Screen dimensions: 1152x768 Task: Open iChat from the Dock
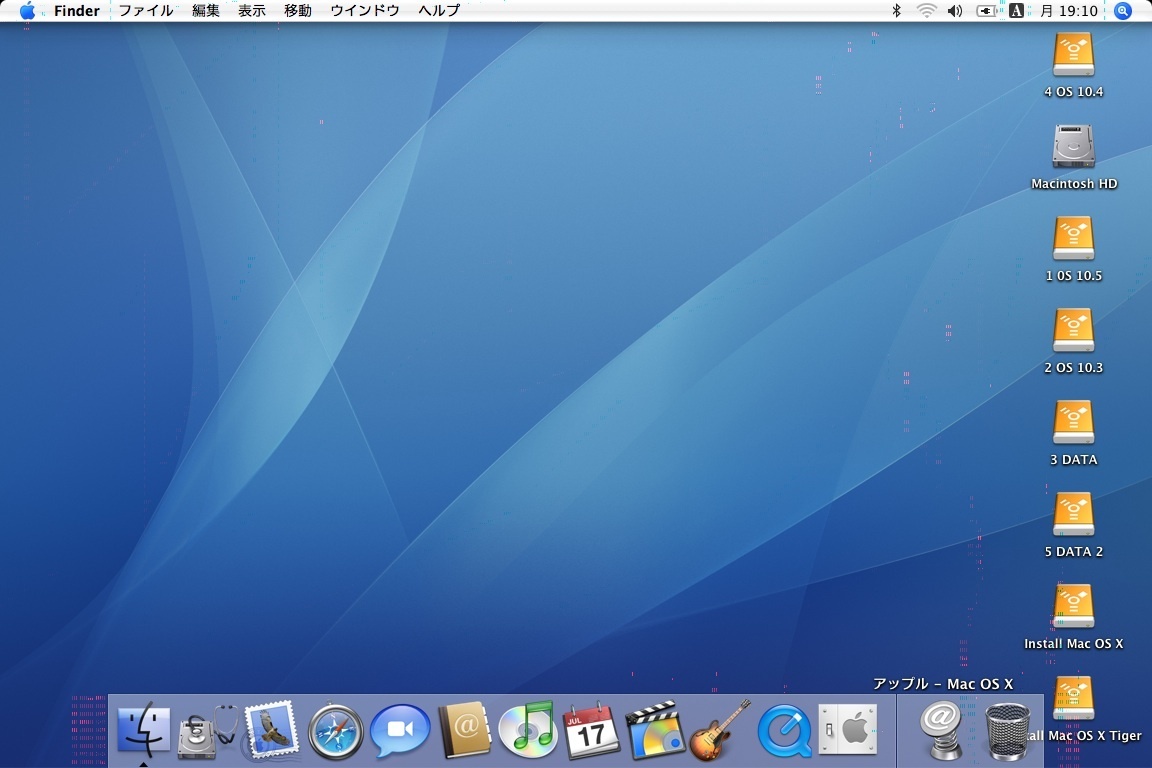coord(400,730)
